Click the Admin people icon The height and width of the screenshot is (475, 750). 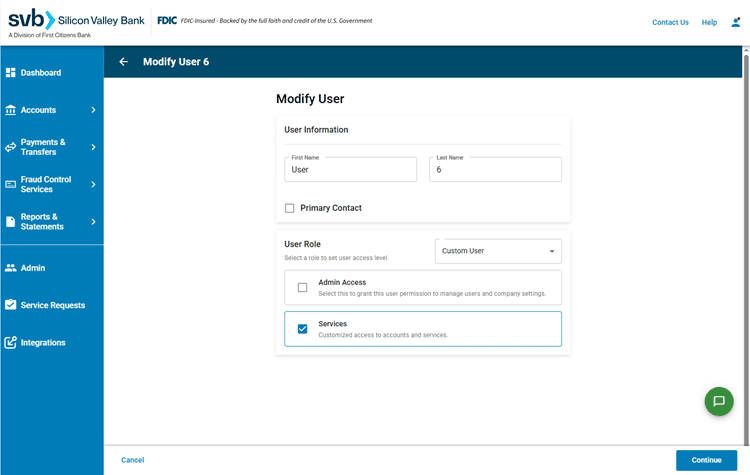11,268
